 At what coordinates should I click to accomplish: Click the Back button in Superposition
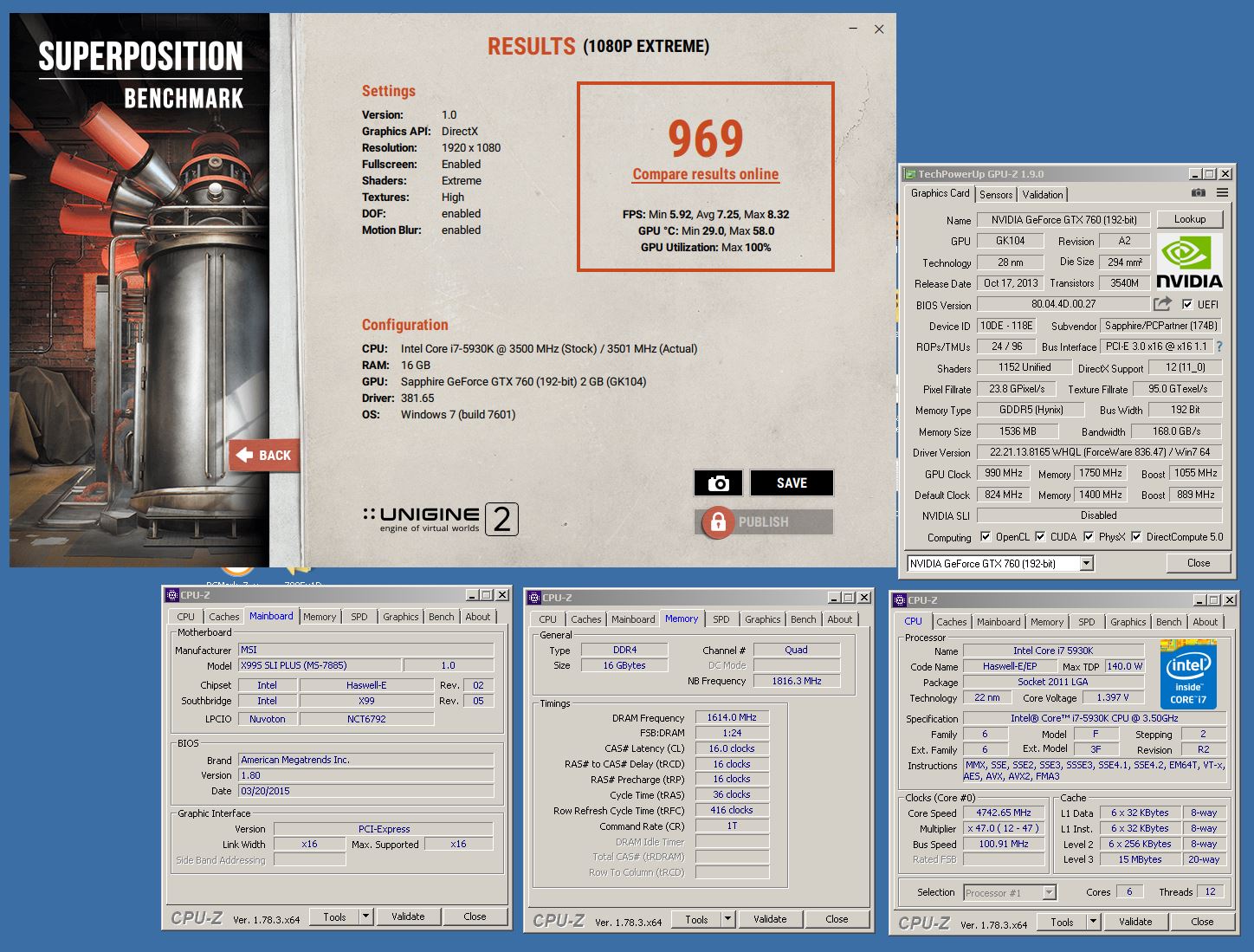pyautogui.click(x=264, y=455)
